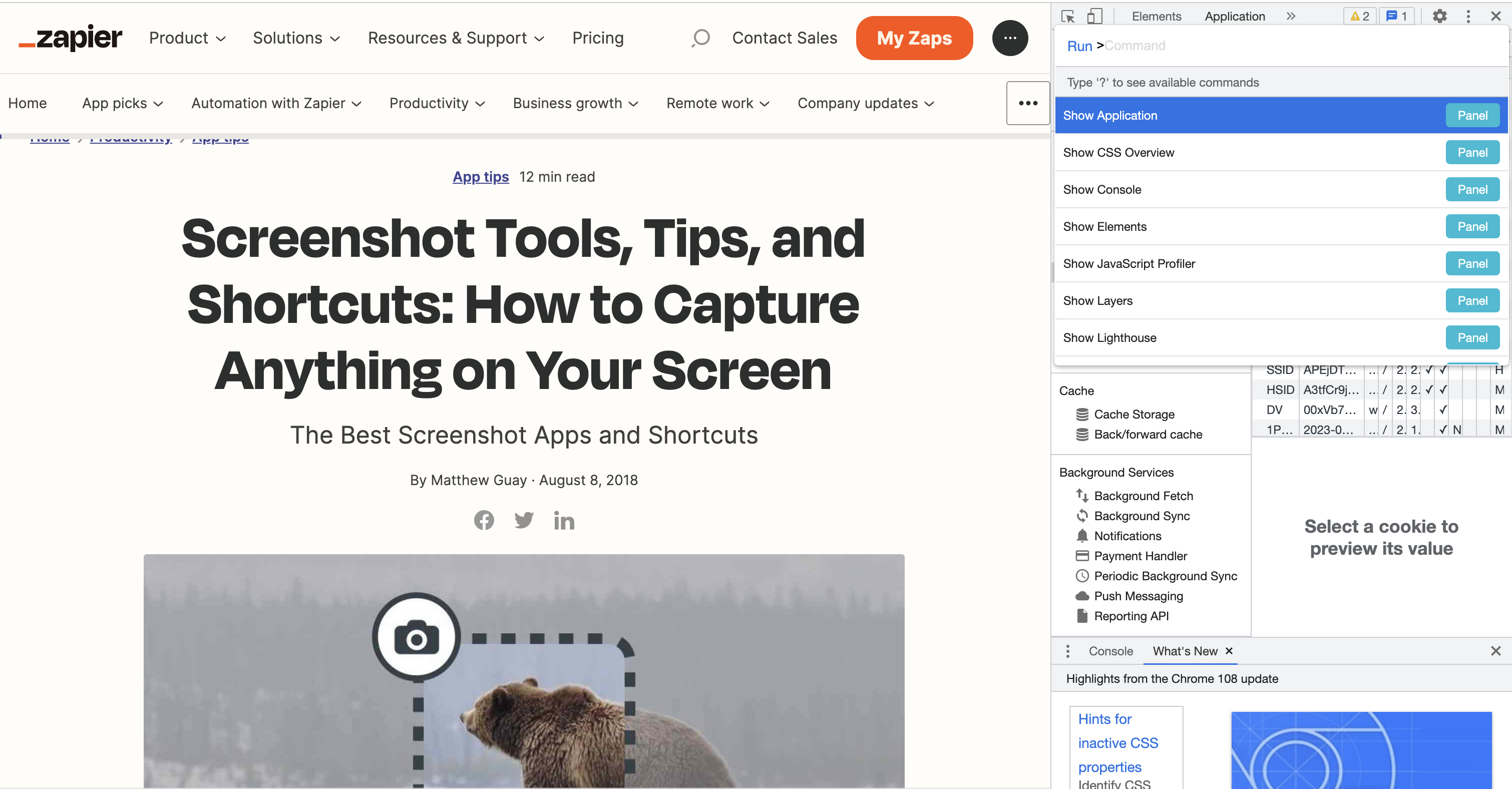Click the My Zaps button
This screenshot has height=789, width=1512.
coord(914,38)
